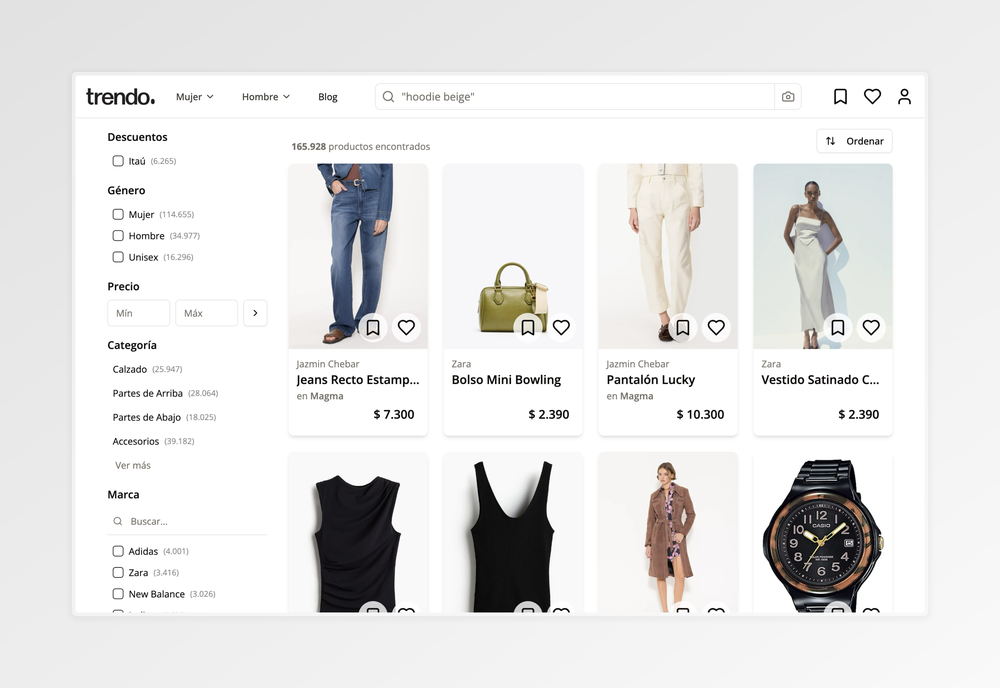Click the Marca Buscar search field
The image size is (1000, 688).
pyautogui.click(x=187, y=521)
